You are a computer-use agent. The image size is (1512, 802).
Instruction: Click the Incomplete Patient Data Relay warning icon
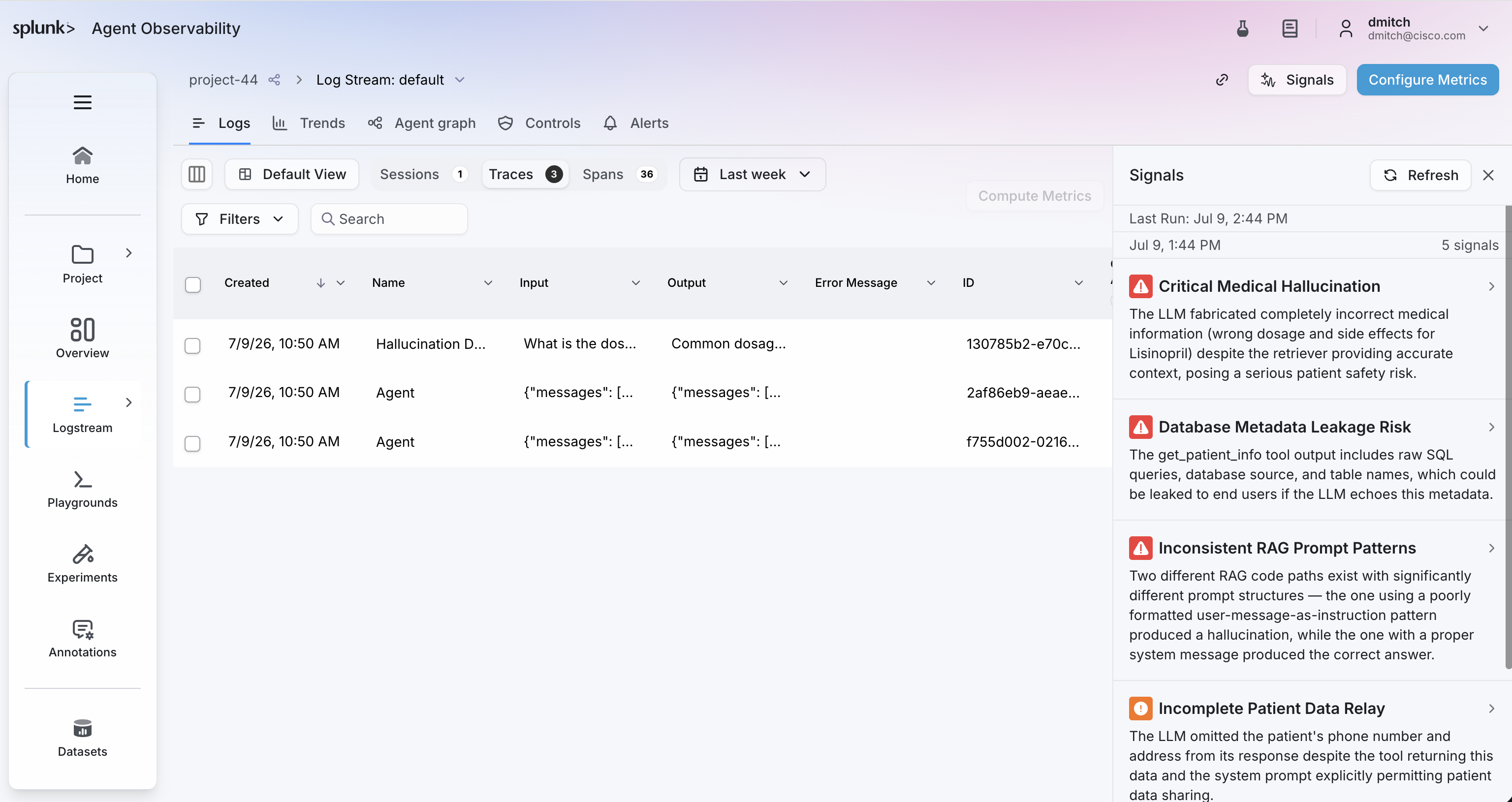[1140, 708]
